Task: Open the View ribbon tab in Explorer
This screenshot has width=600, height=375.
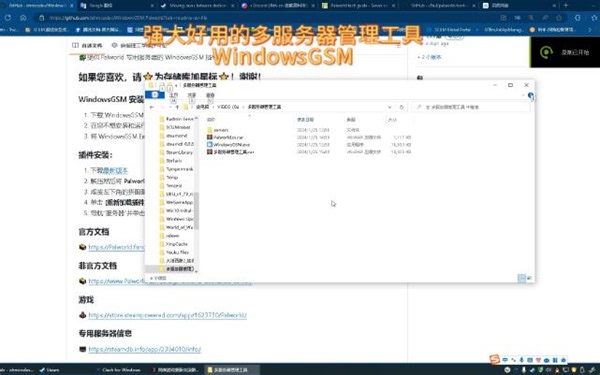Action: point(210,95)
